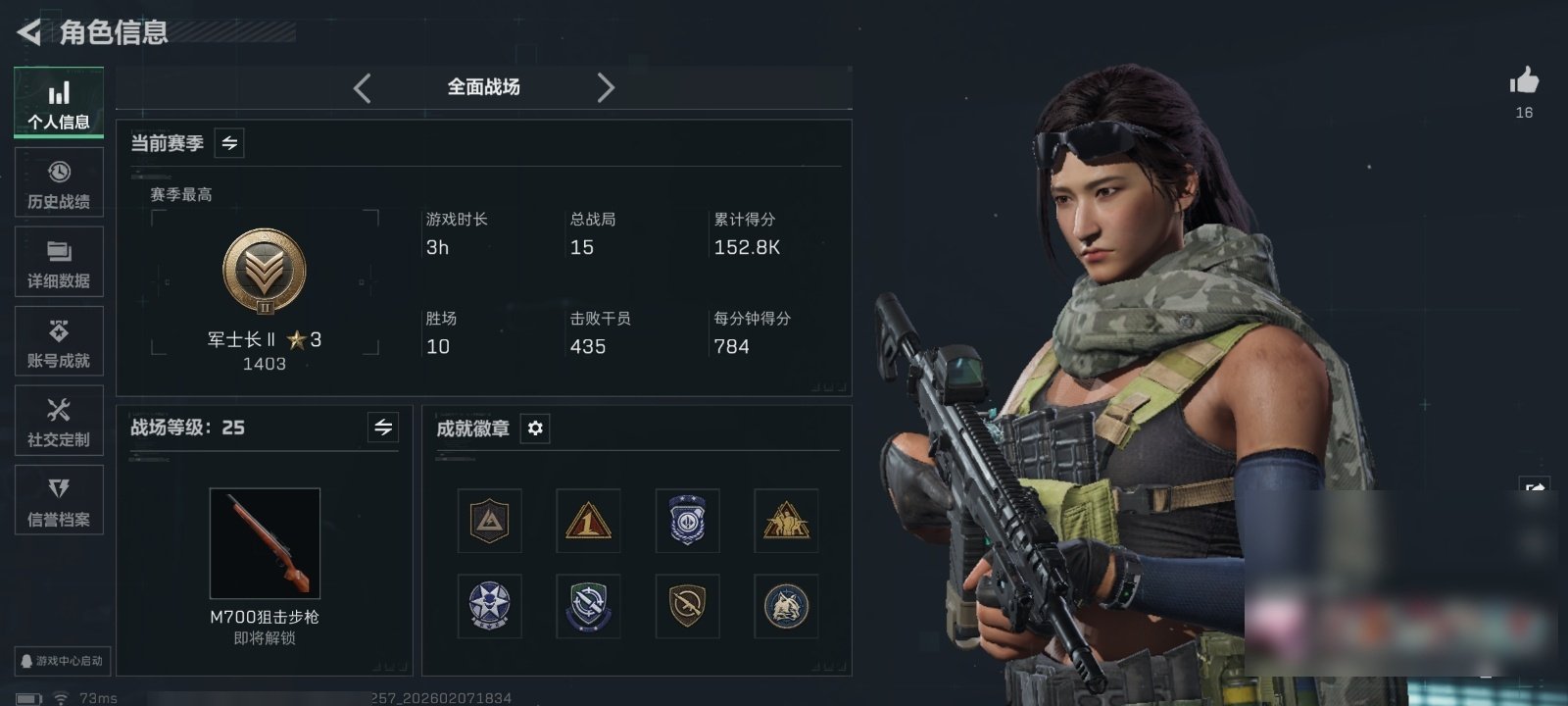Give a thumbs-up like to this profile
The height and width of the screenshot is (706, 1568).
[x=1524, y=80]
